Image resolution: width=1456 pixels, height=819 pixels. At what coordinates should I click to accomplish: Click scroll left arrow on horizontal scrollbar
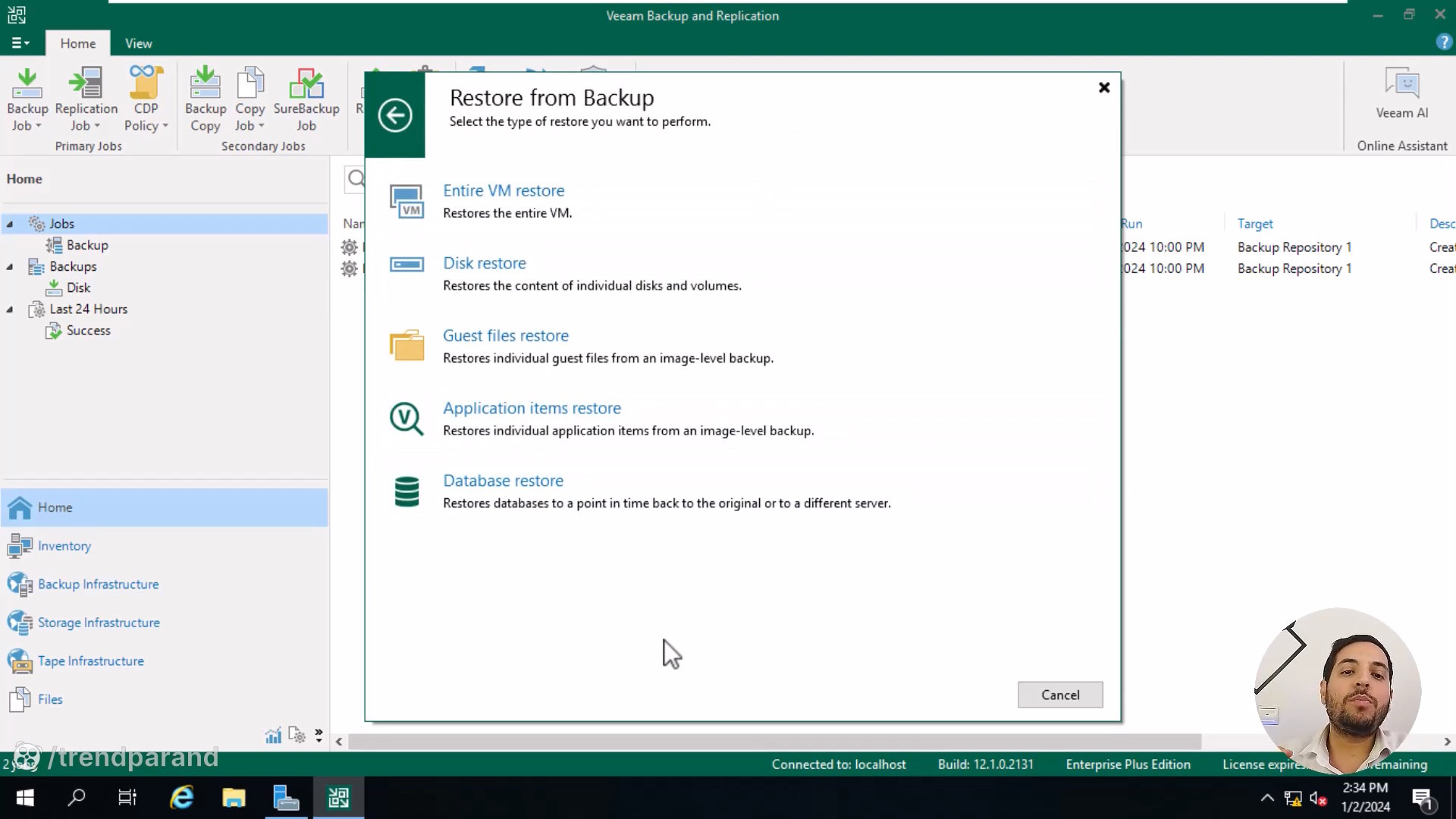(339, 742)
